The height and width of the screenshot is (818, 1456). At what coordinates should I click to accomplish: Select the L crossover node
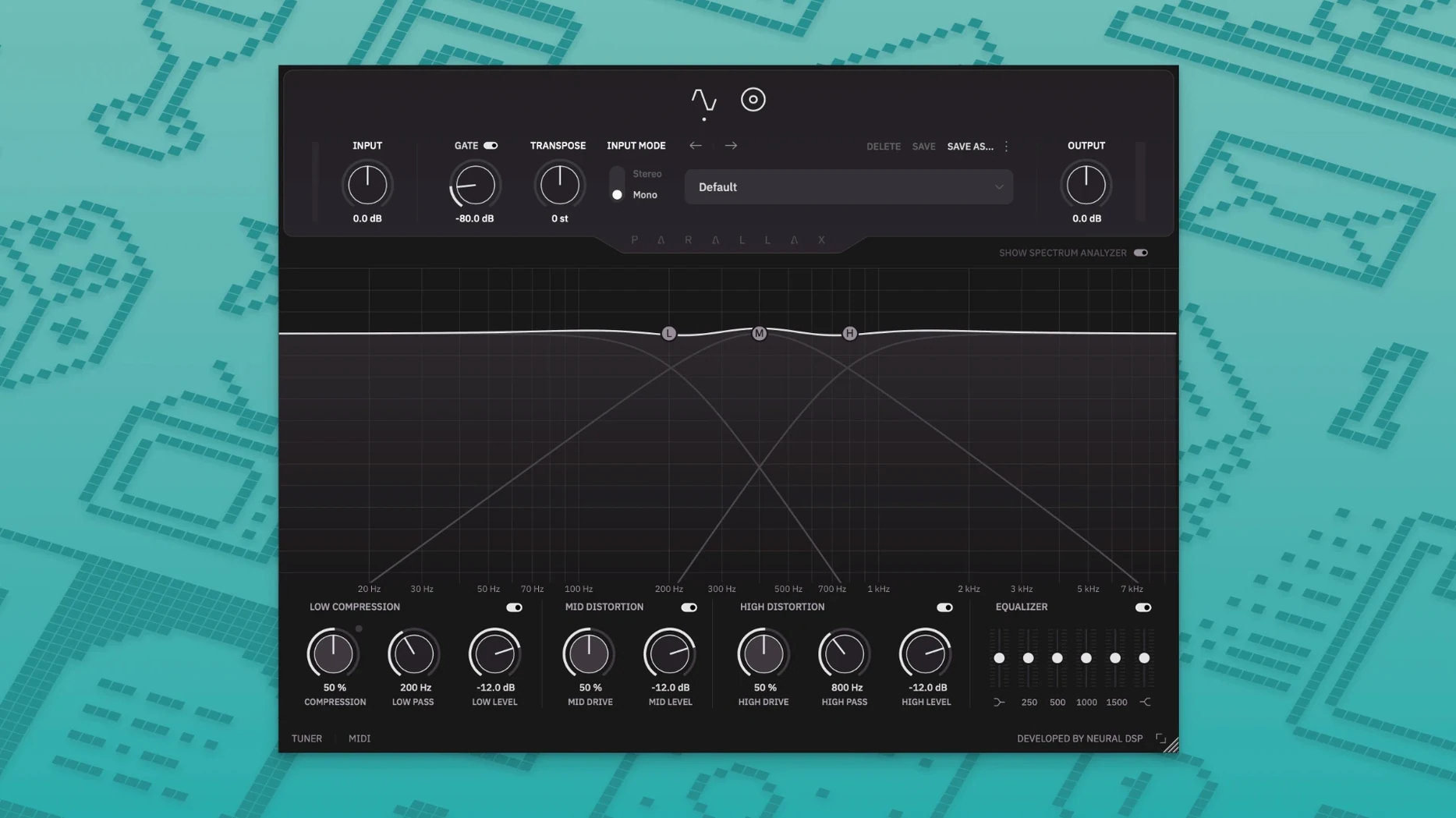point(668,334)
